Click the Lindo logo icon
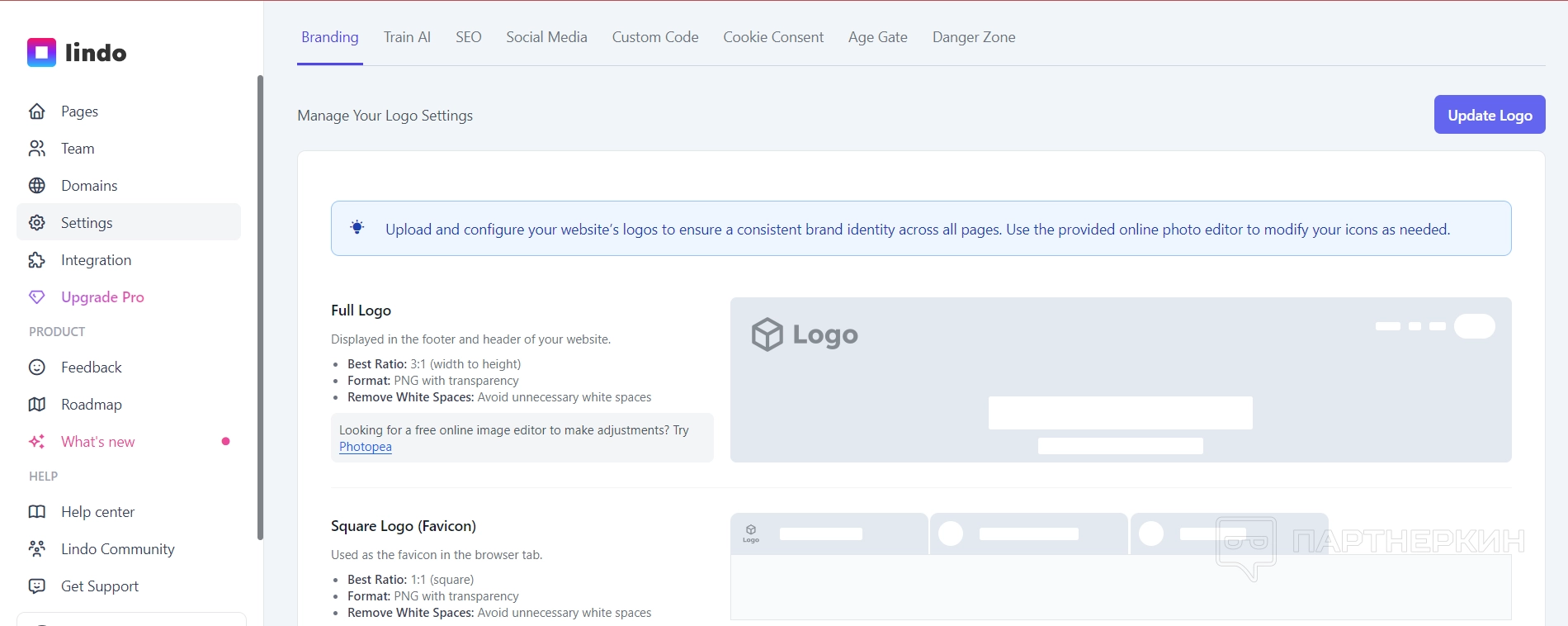This screenshot has height=626, width=1568. pos(41,52)
